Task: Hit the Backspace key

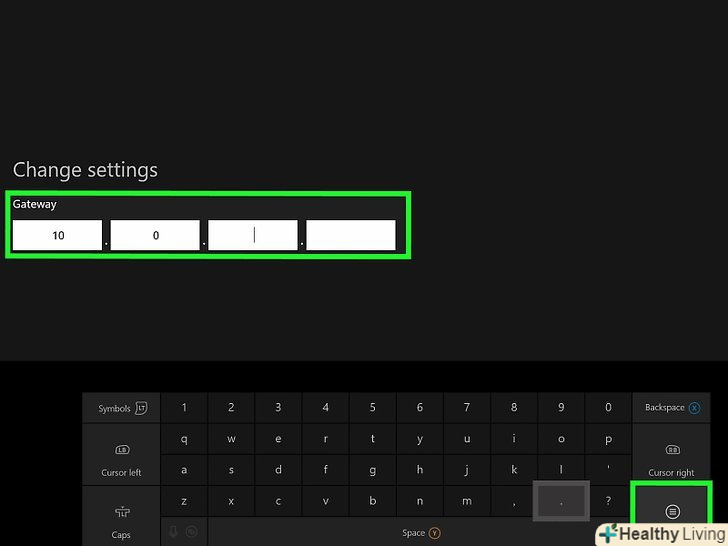Action: pos(671,408)
